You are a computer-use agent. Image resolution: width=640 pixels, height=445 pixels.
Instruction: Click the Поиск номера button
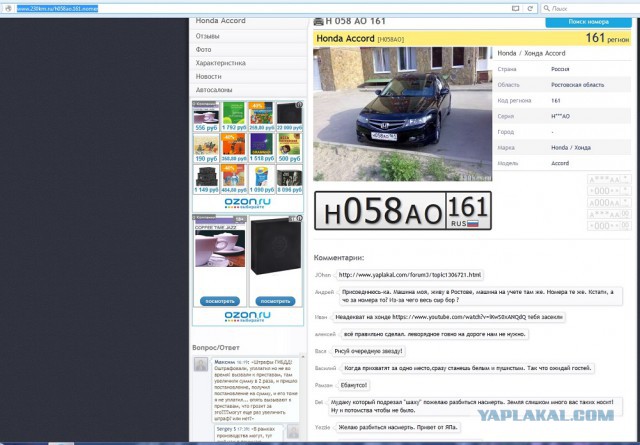pos(588,22)
